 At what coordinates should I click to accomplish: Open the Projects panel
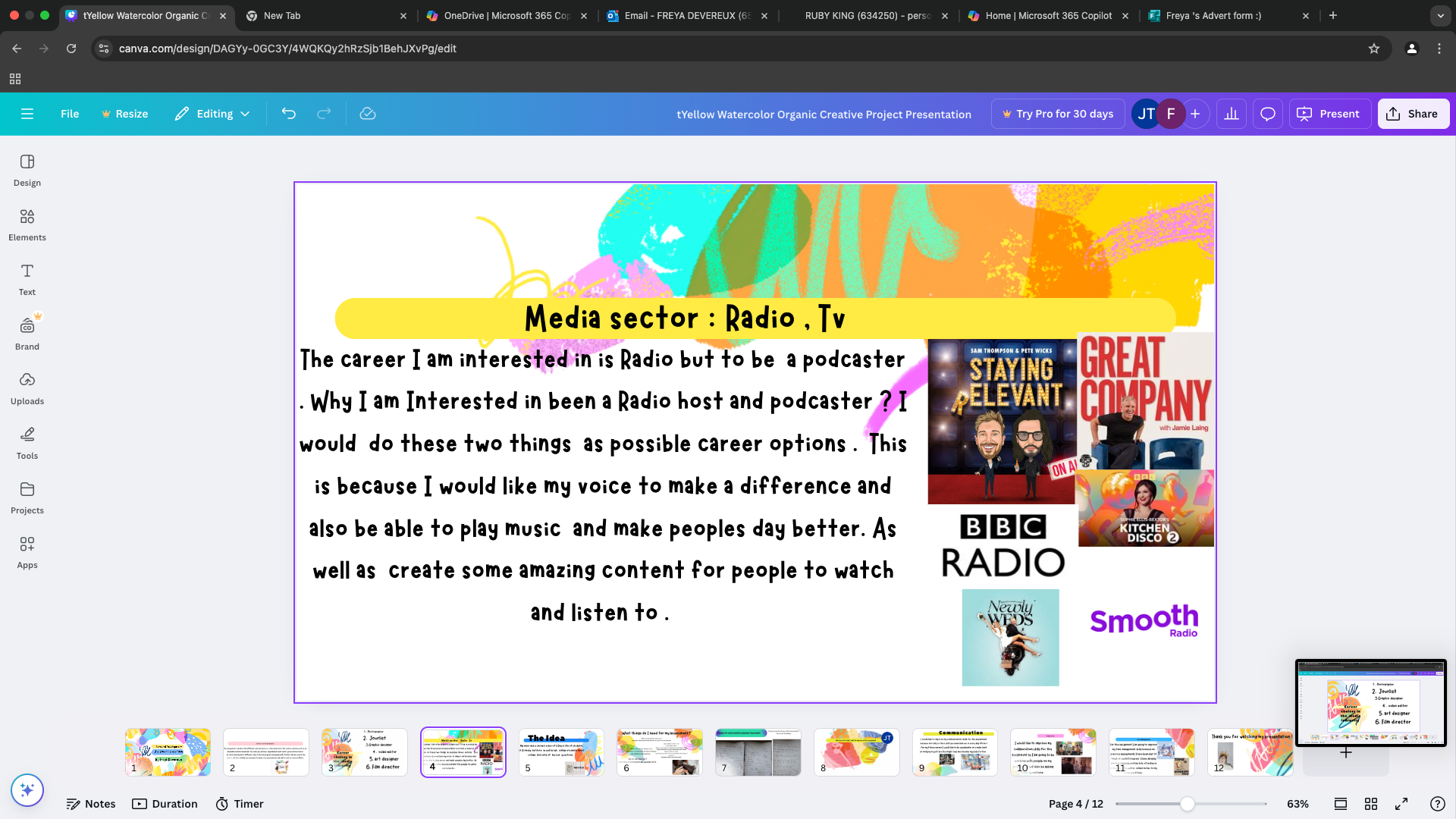[27, 498]
